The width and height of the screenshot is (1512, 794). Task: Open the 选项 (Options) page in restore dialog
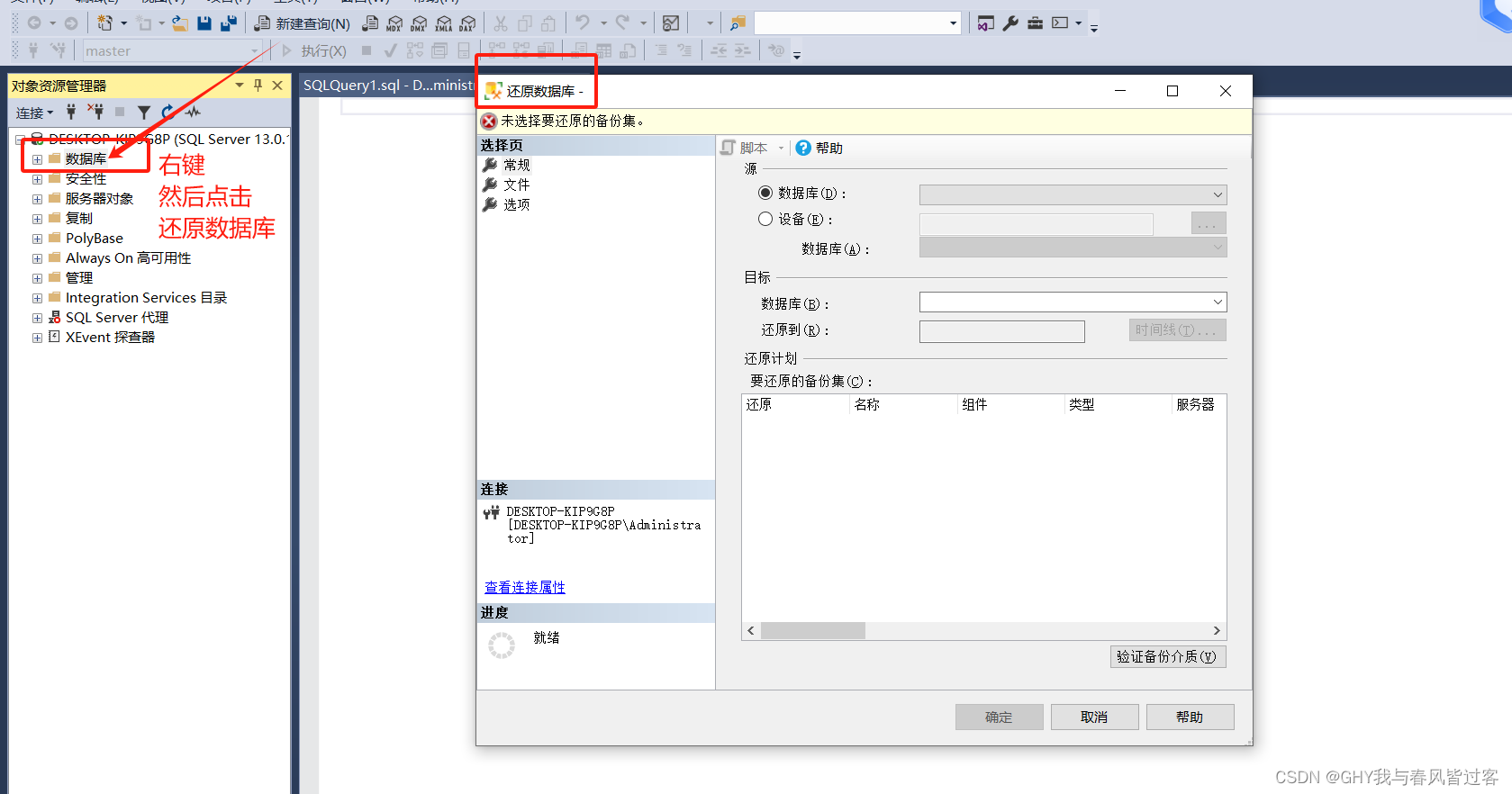(517, 204)
